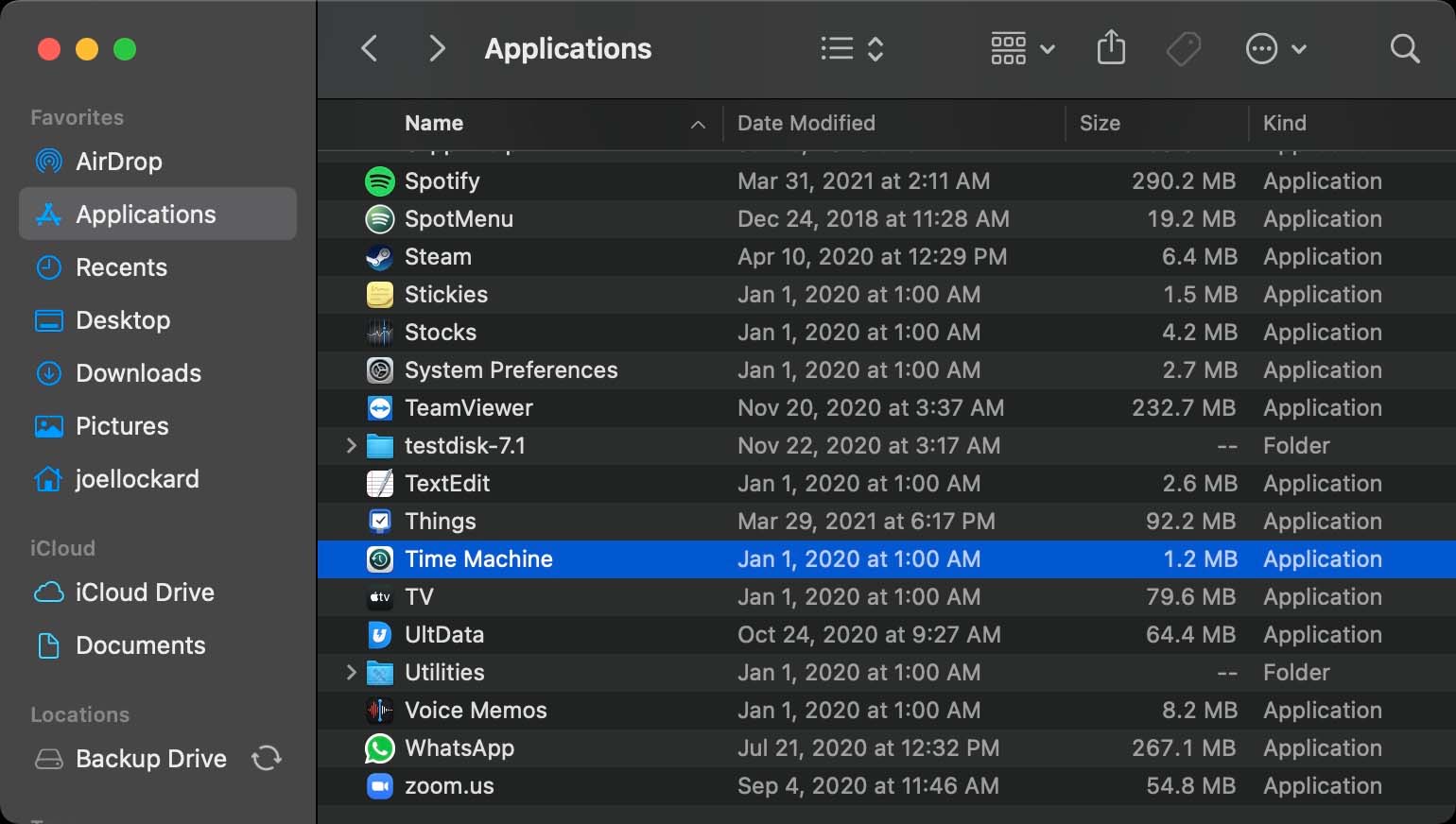Open iCloud Drive in the sidebar
1456x824 pixels.
158,592
